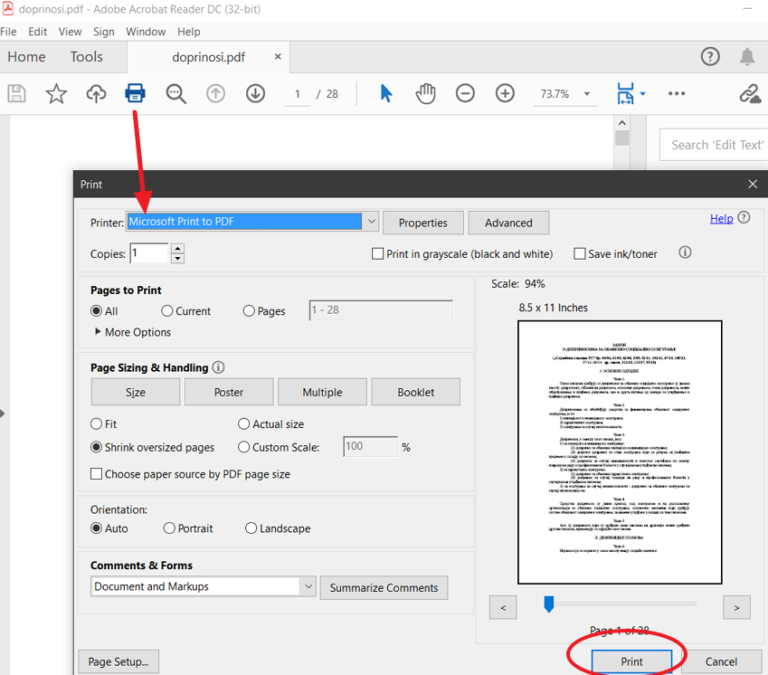Switch to the Tools tab
The height and width of the screenshot is (675, 768).
pos(86,57)
